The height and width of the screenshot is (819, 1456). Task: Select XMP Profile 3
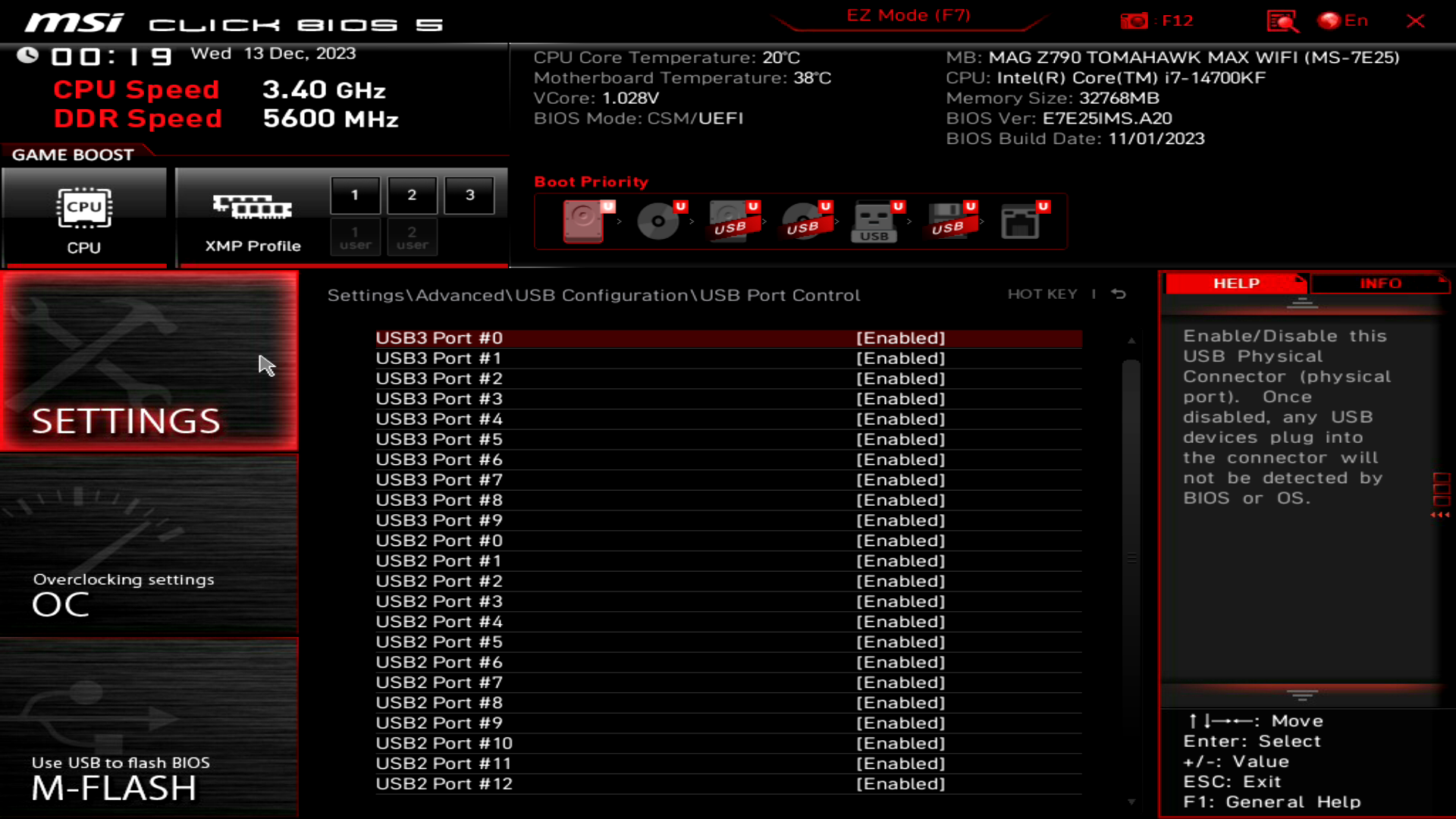click(x=469, y=194)
